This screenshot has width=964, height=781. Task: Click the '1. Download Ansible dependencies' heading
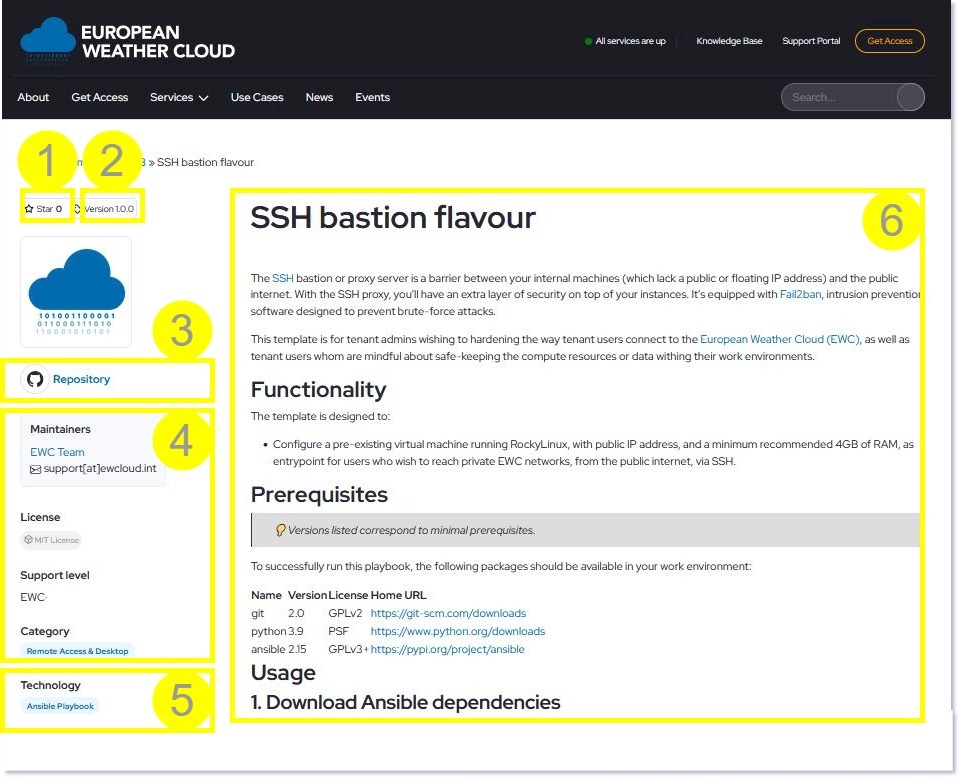[406, 702]
